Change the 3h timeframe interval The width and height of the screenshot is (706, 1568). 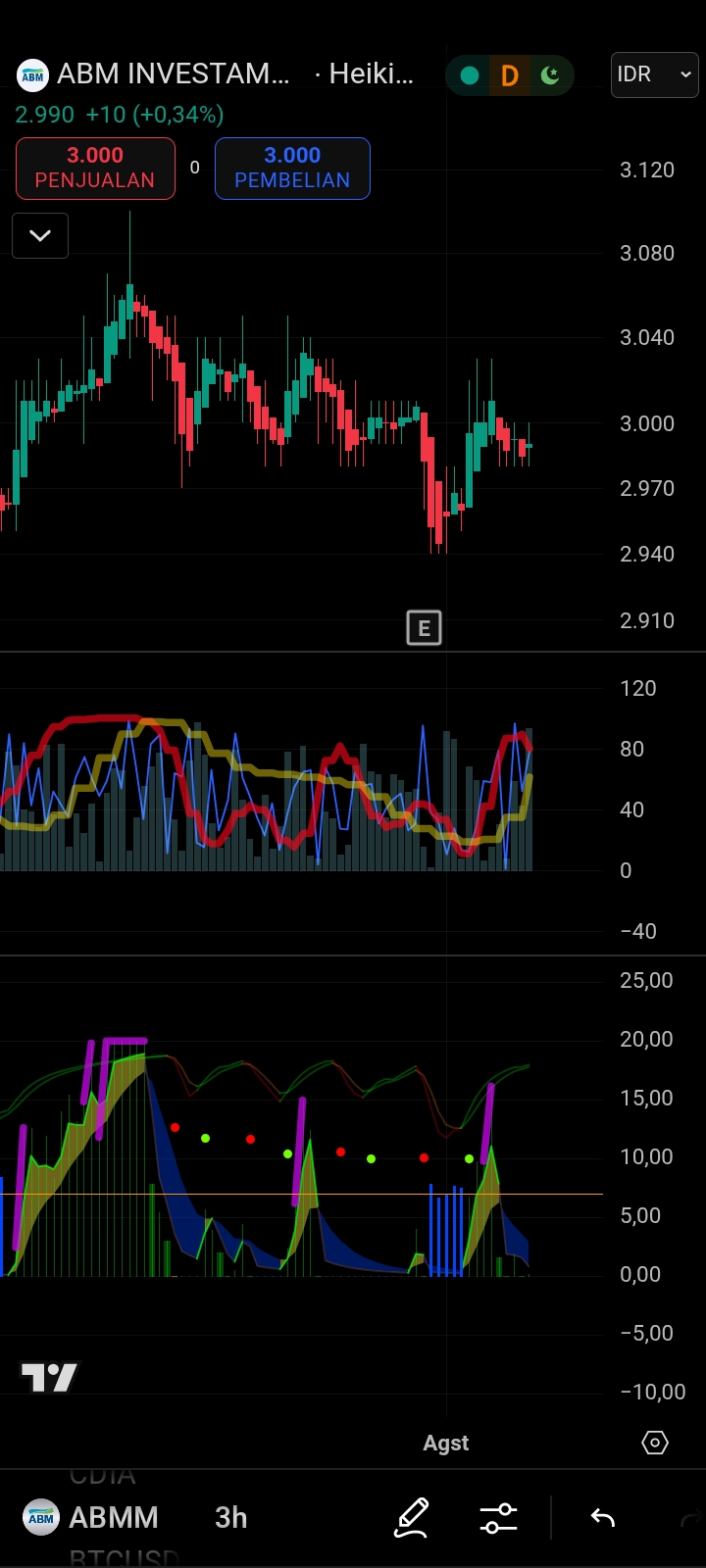click(x=231, y=1518)
